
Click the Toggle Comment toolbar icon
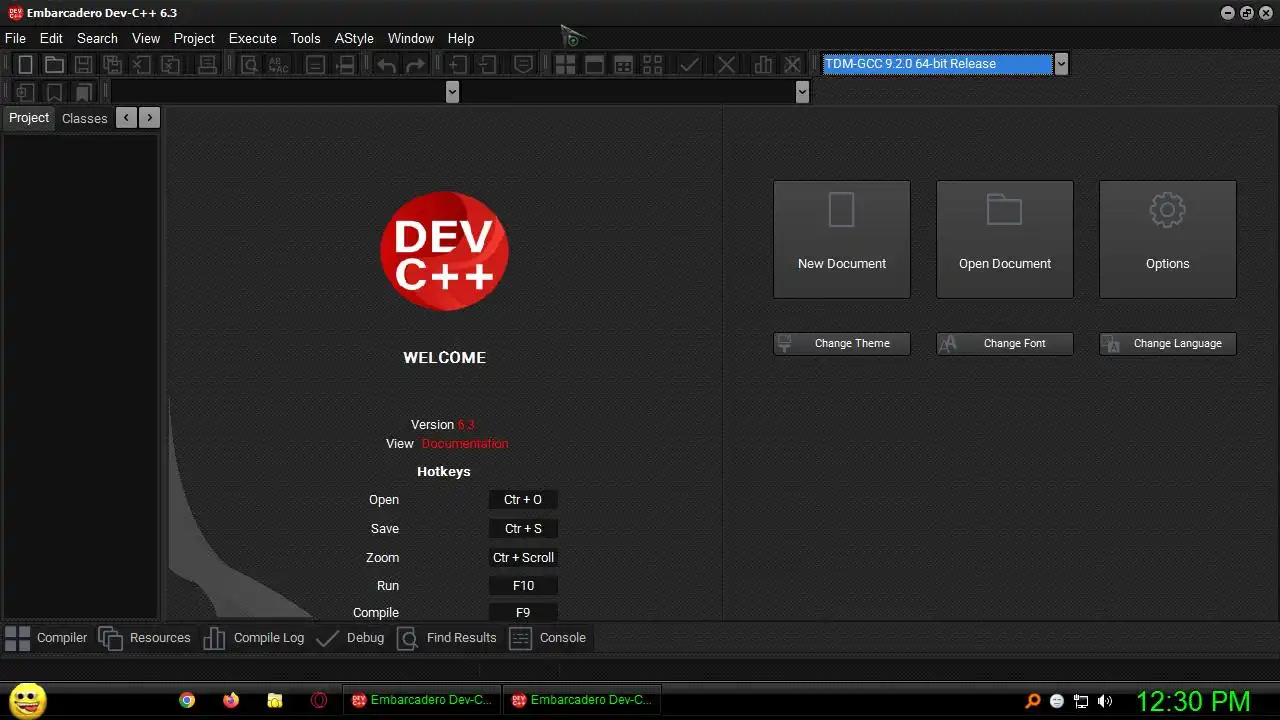click(x=523, y=64)
